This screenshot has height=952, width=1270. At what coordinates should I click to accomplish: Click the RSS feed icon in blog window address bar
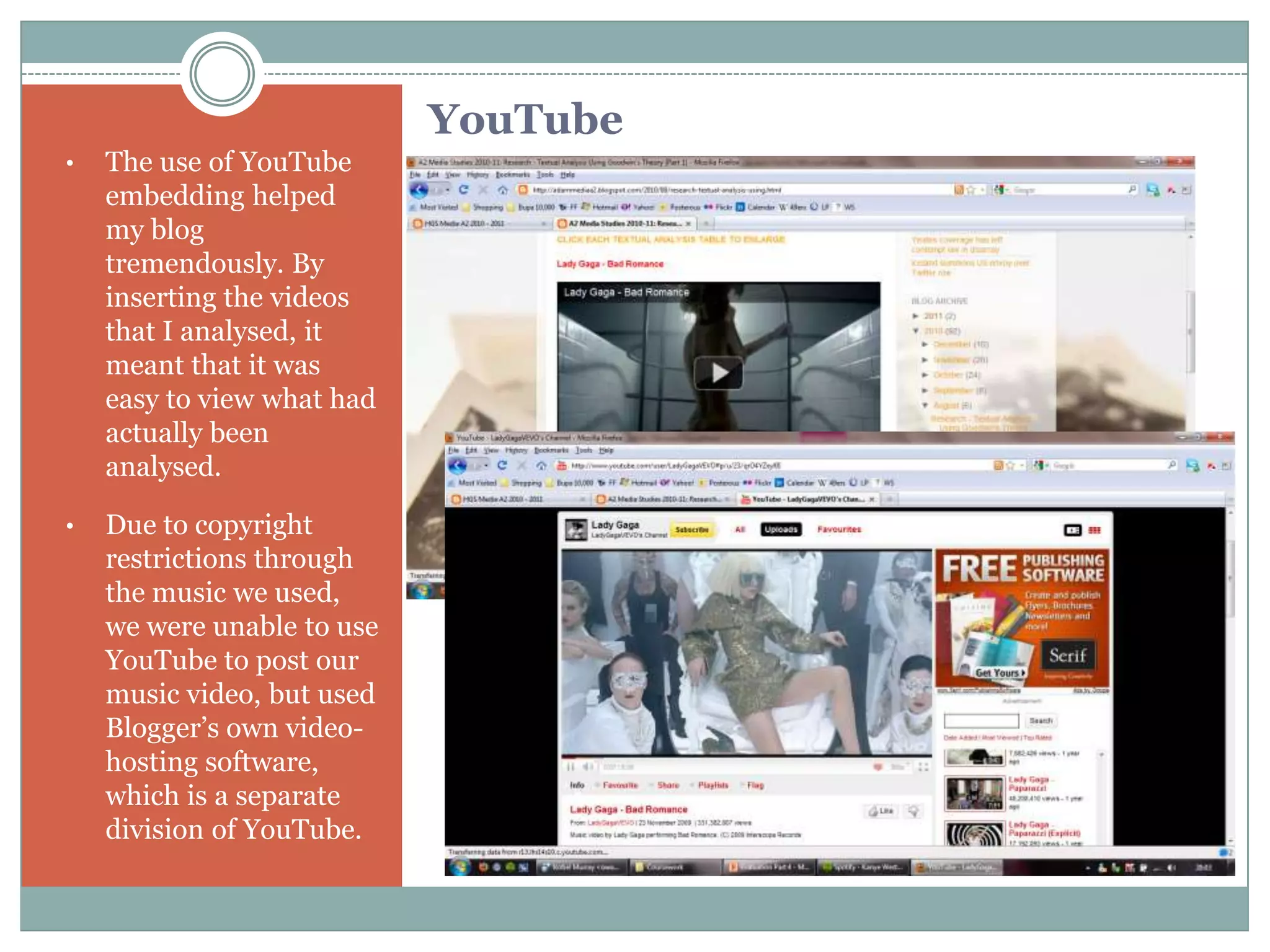coord(959,190)
